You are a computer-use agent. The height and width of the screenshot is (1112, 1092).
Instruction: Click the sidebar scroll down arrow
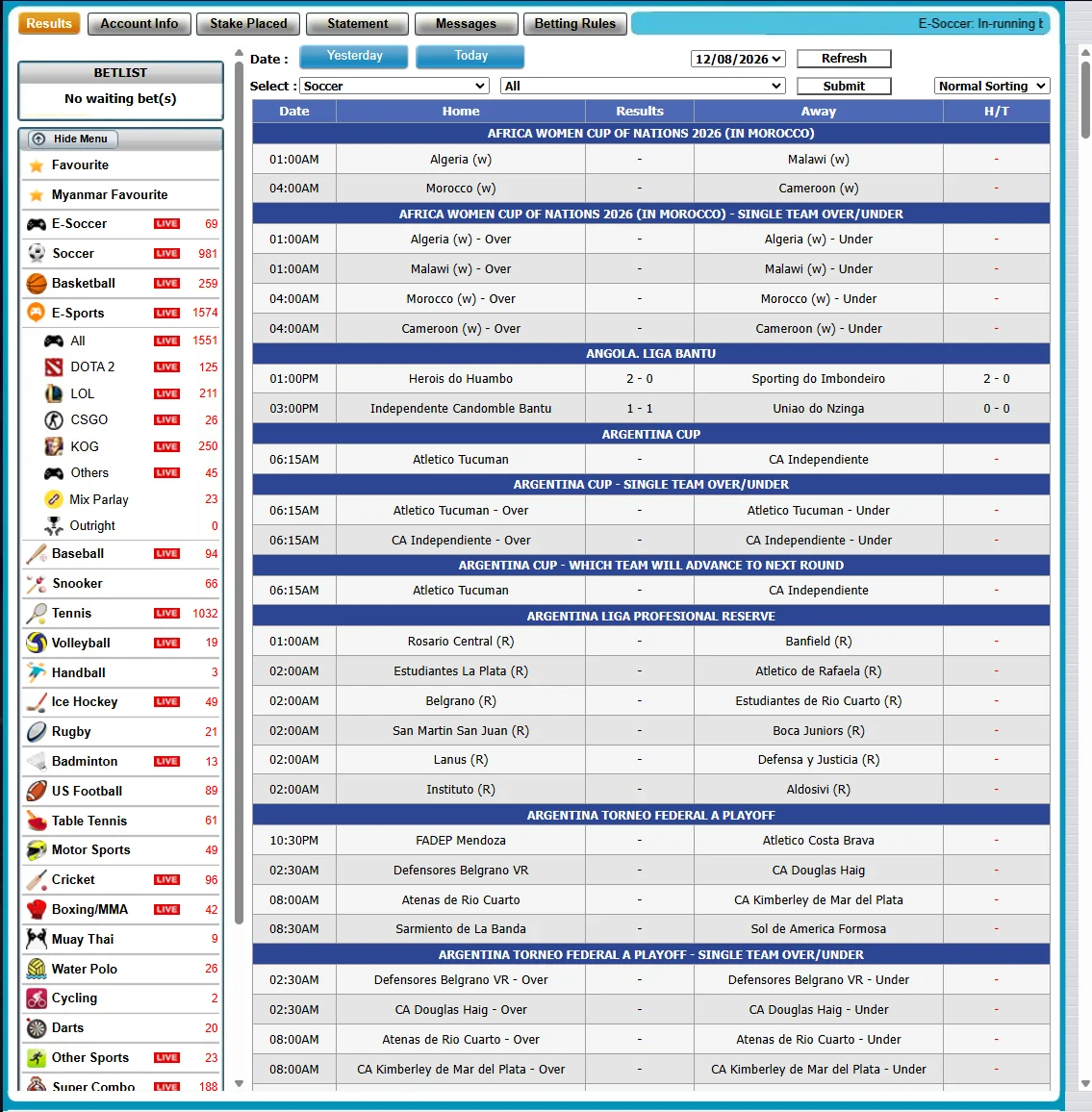[239, 1084]
